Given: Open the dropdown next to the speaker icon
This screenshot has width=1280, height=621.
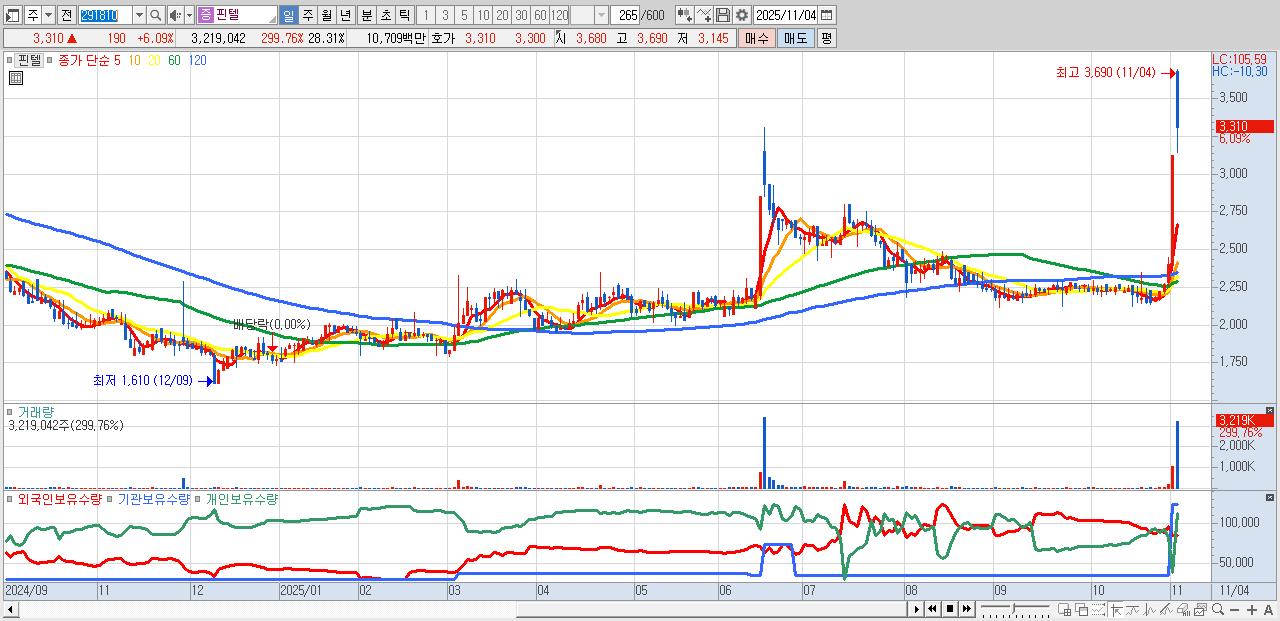Looking at the screenshot, I should [x=189, y=15].
